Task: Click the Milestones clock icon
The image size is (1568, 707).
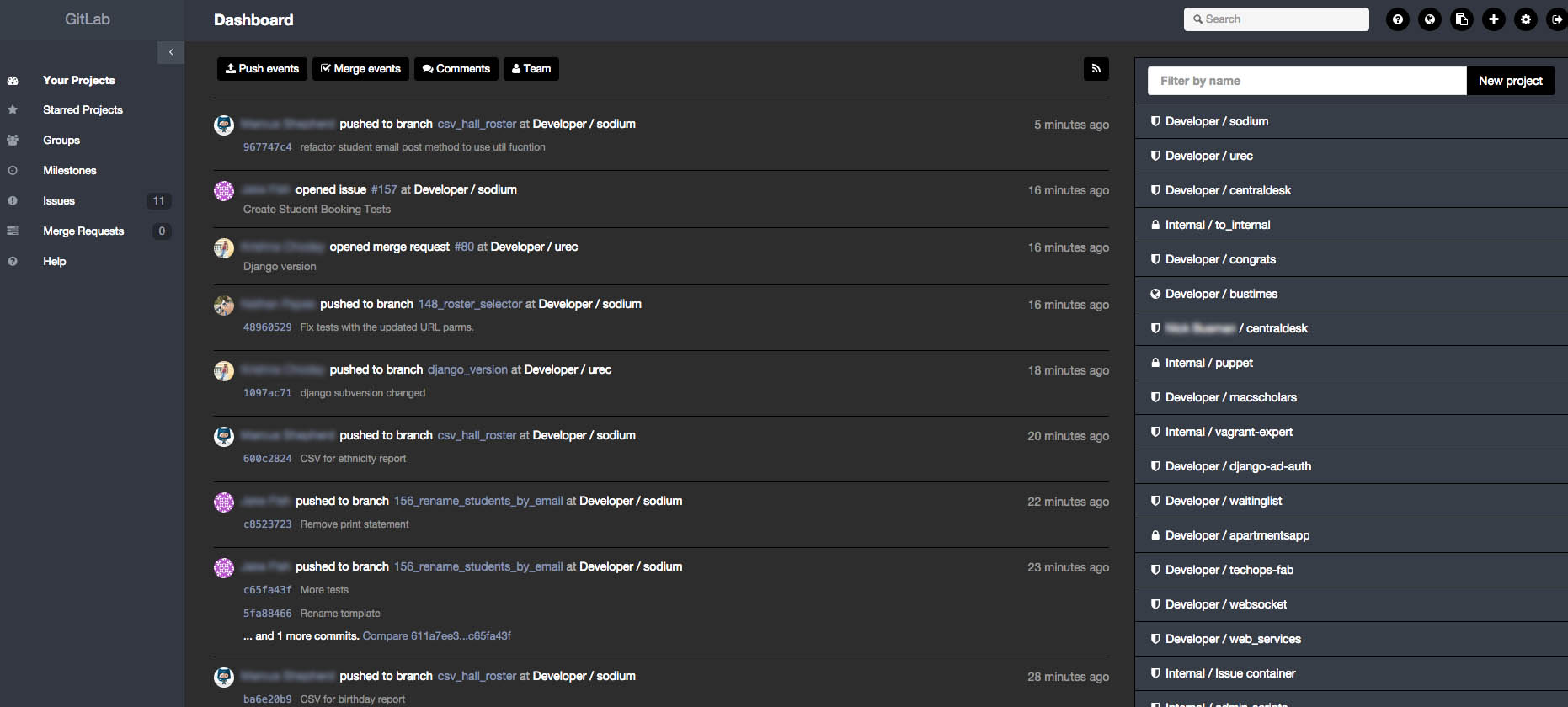Action: (13, 171)
